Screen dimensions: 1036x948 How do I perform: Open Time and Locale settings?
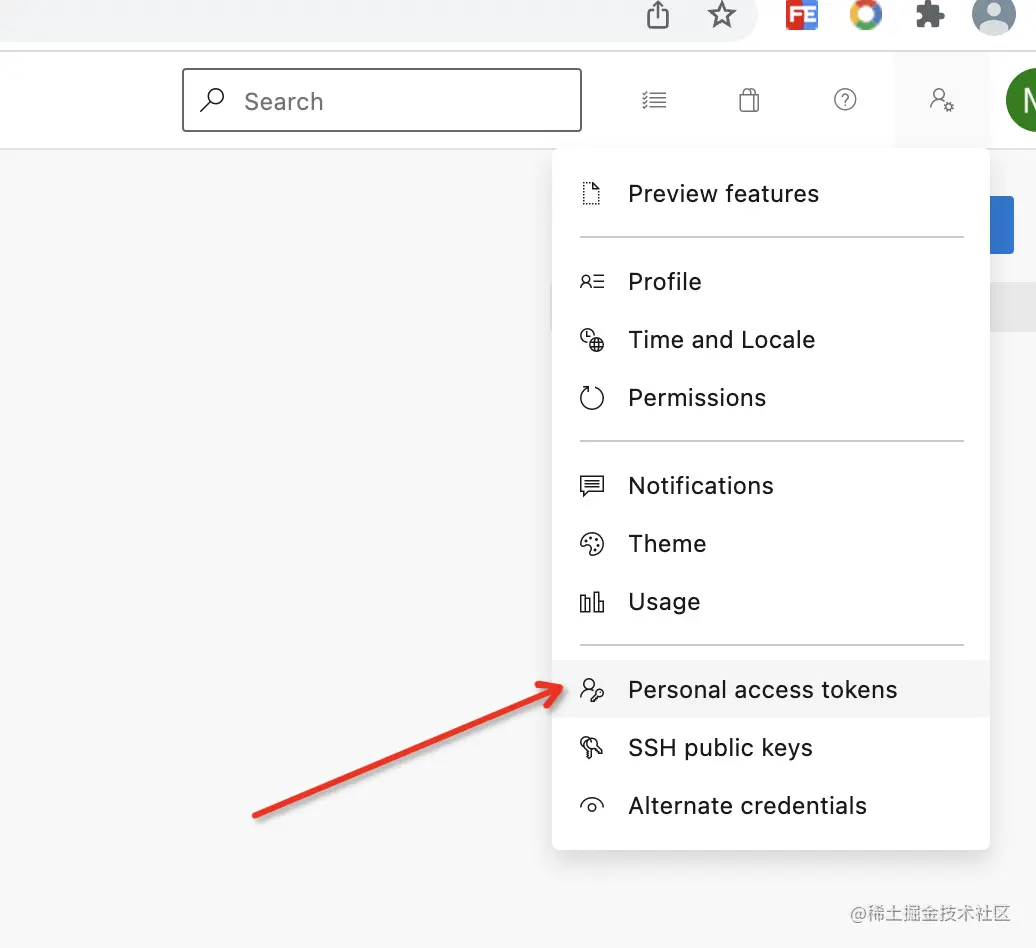pyautogui.click(x=721, y=340)
